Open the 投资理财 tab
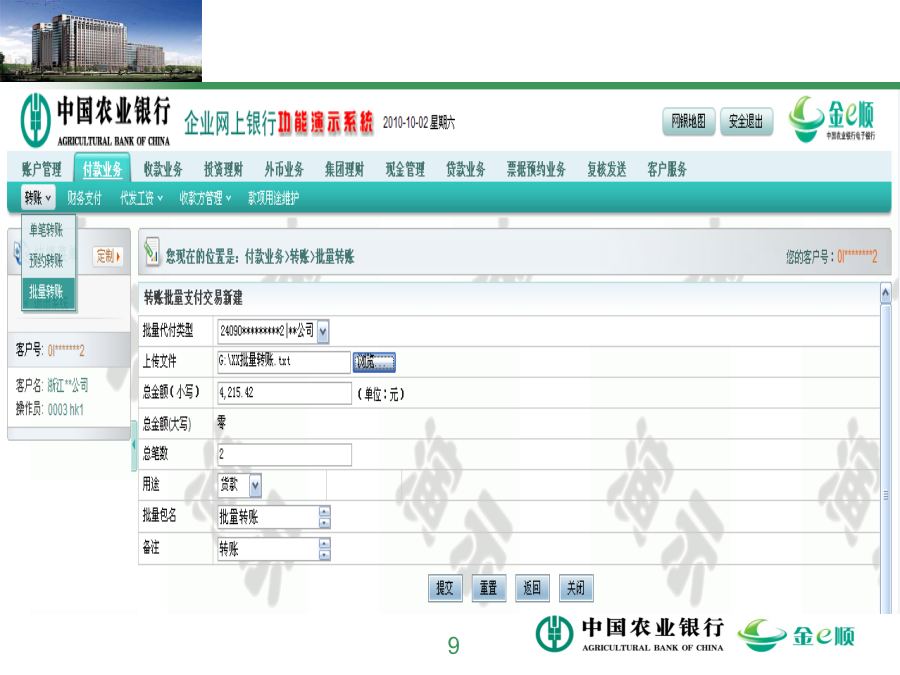This screenshot has width=900, height=675. coord(223,169)
